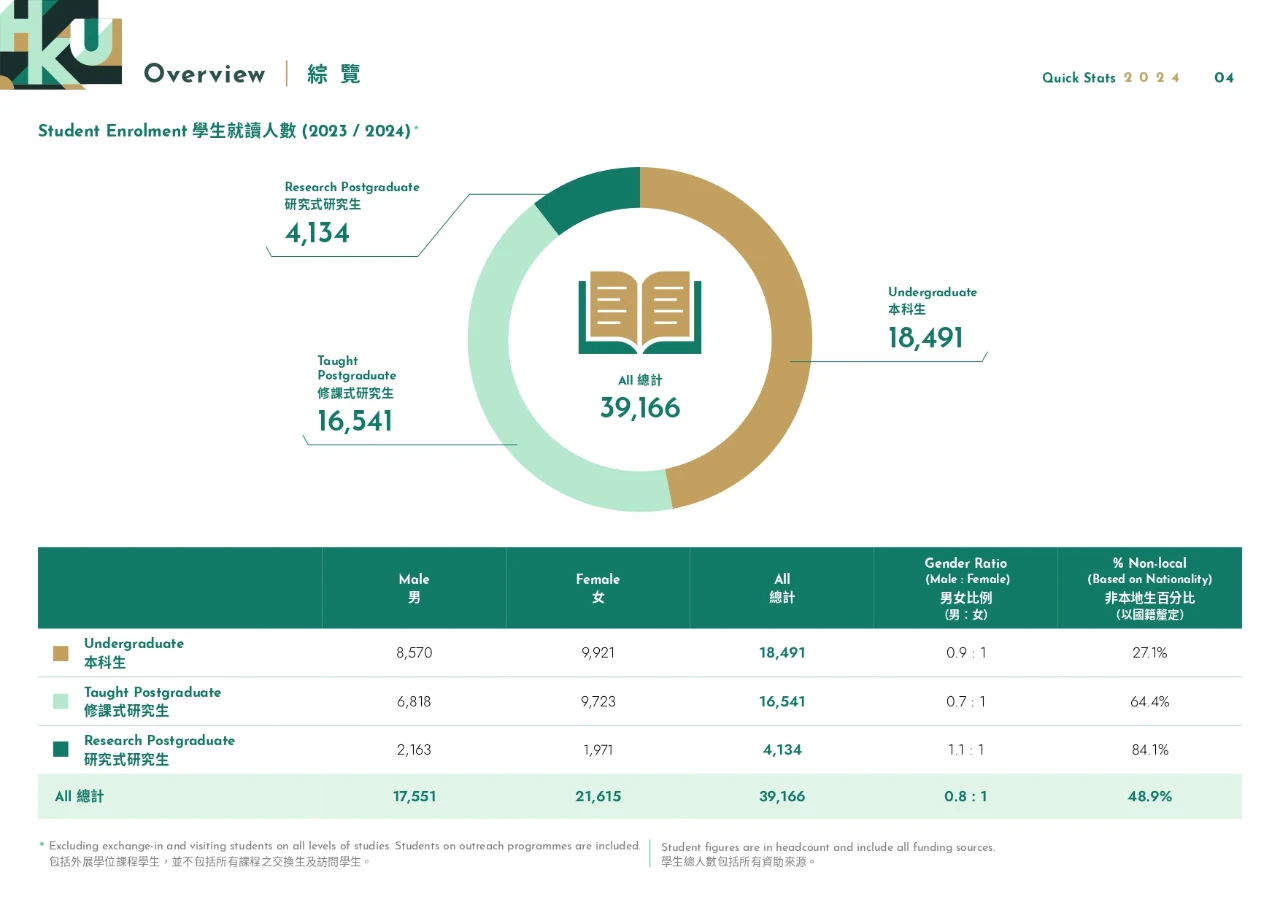Select the dark green Research Postgraduate swatch
Screen dimensions: 1280x905
pyautogui.click(x=61, y=749)
